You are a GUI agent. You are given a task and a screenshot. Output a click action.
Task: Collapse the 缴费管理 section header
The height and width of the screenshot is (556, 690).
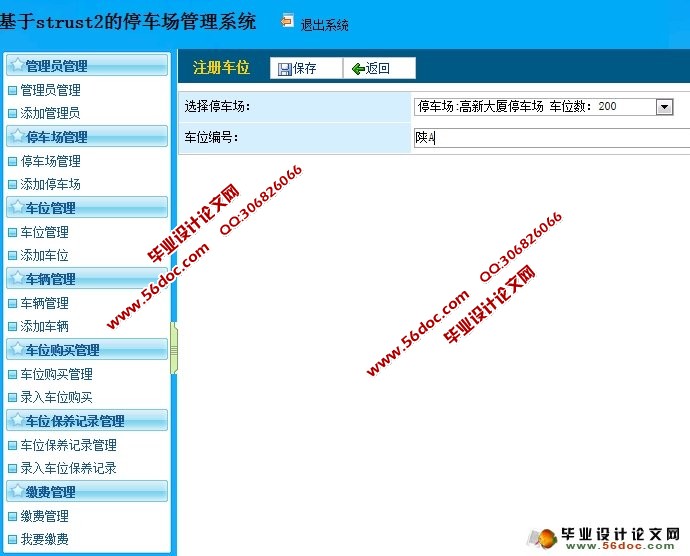click(87, 491)
